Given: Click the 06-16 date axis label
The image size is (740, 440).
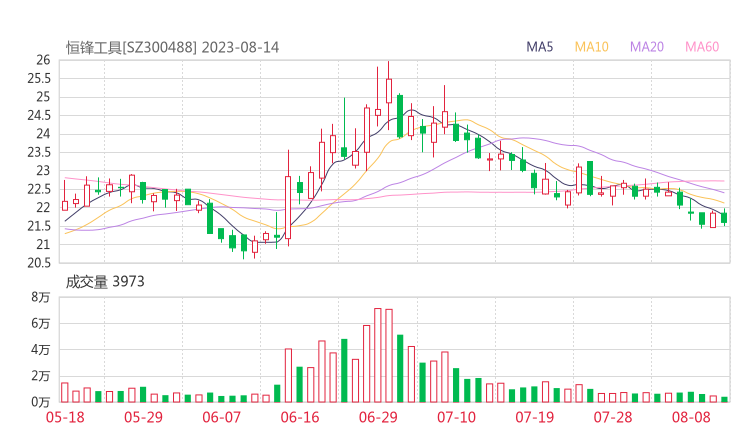Looking at the screenshot, I should (300, 417).
